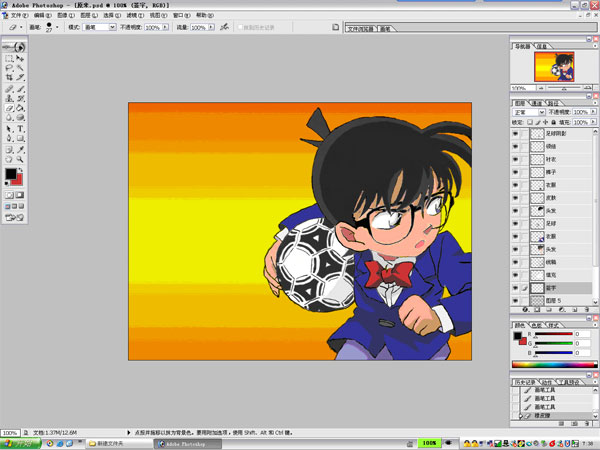Switch to the 色板 swatches tab
Image resolution: width=600 pixels, height=450 pixels.
coord(536,325)
